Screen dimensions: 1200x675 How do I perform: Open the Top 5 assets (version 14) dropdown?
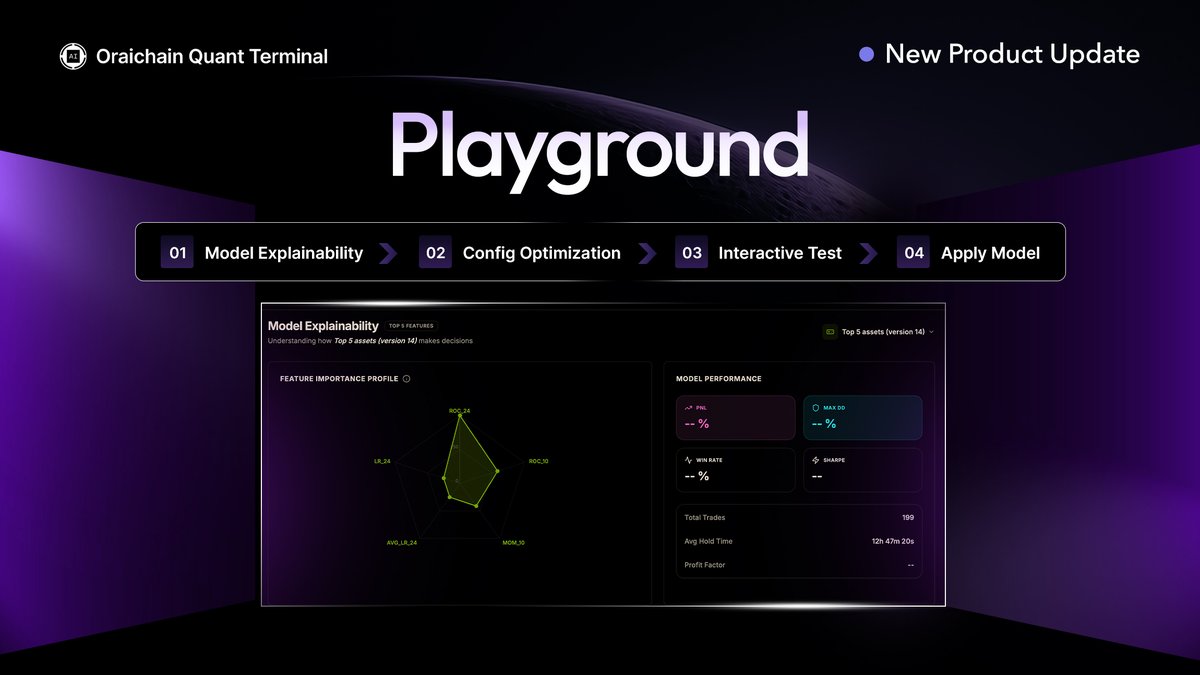coord(879,331)
